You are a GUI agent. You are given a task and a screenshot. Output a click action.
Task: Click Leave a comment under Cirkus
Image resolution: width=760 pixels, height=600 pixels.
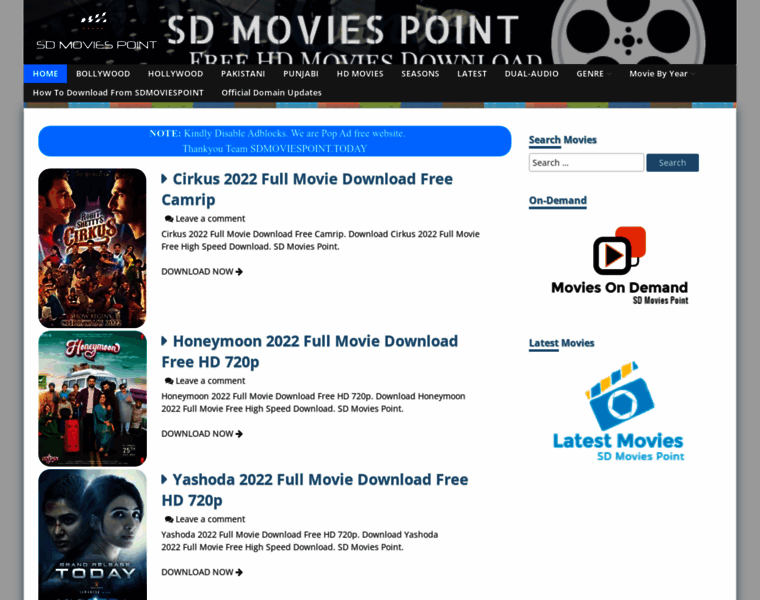coord(210,219)
